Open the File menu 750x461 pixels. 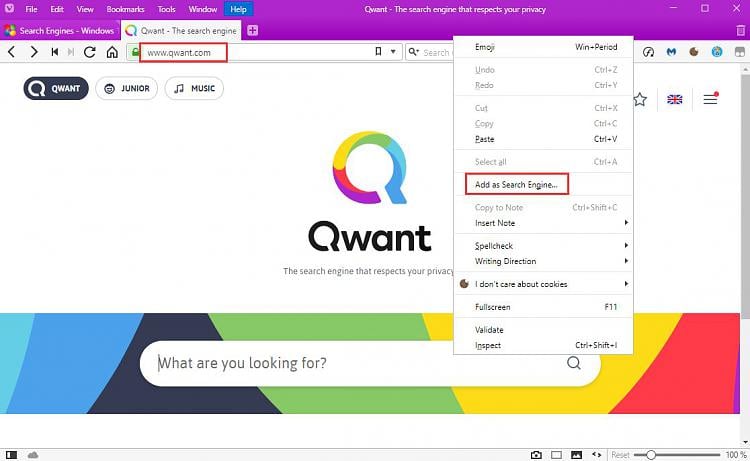pos(31,9)
